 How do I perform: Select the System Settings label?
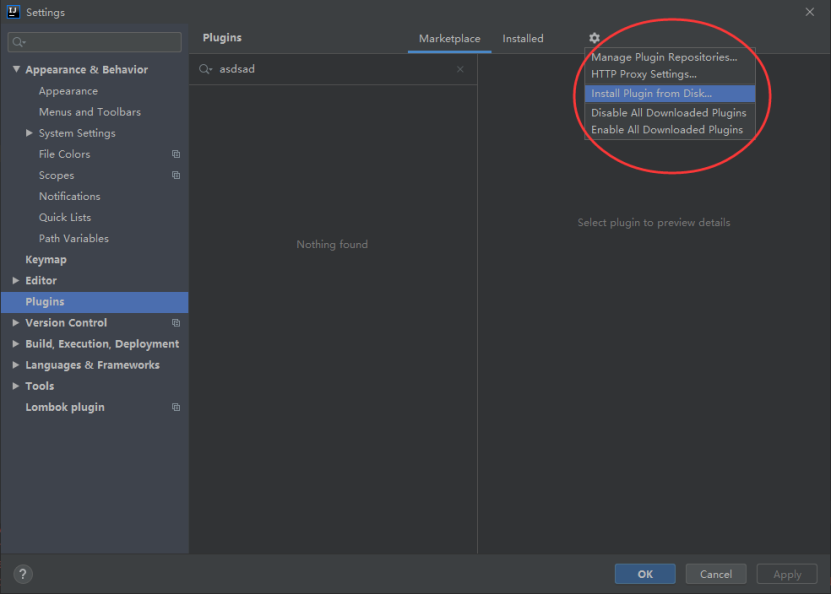click(x=77, y=133)
